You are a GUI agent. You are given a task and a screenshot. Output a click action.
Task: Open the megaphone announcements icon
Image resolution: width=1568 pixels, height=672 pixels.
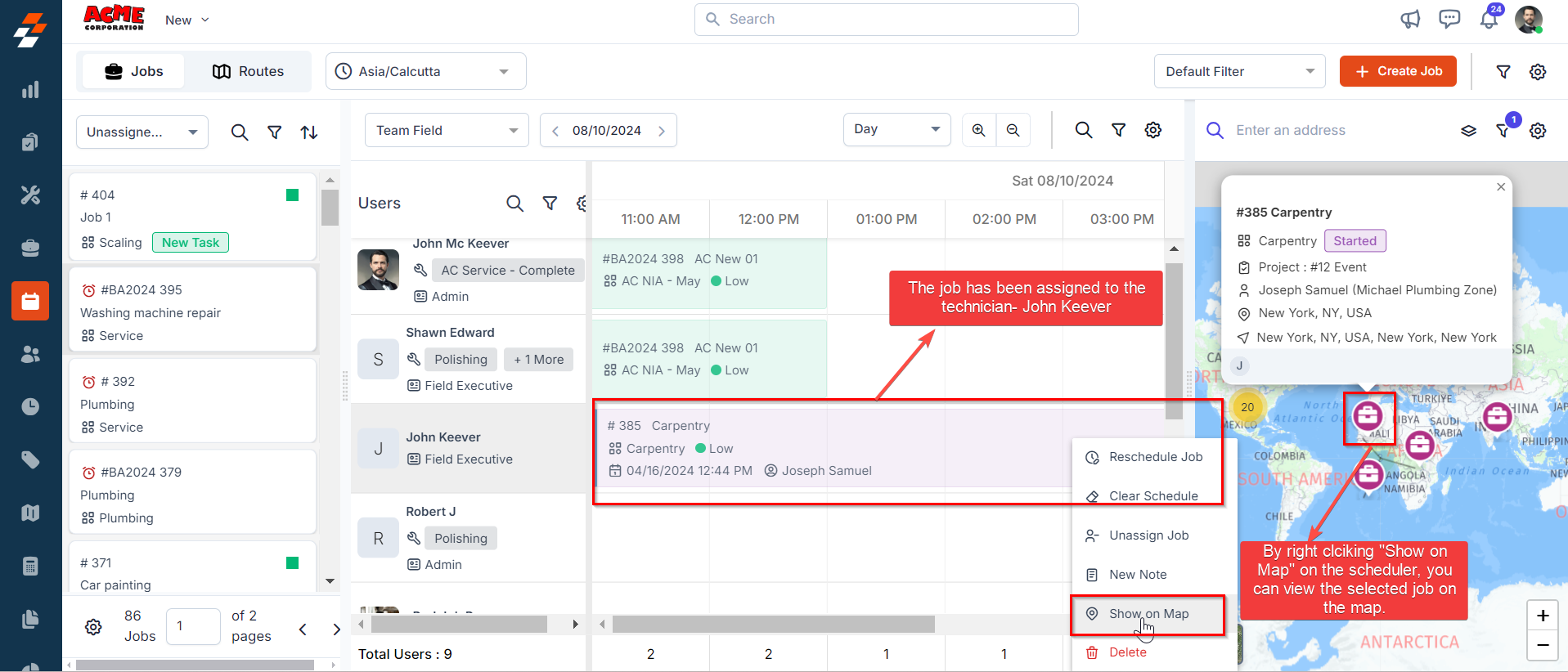[x=1410, y=20]
